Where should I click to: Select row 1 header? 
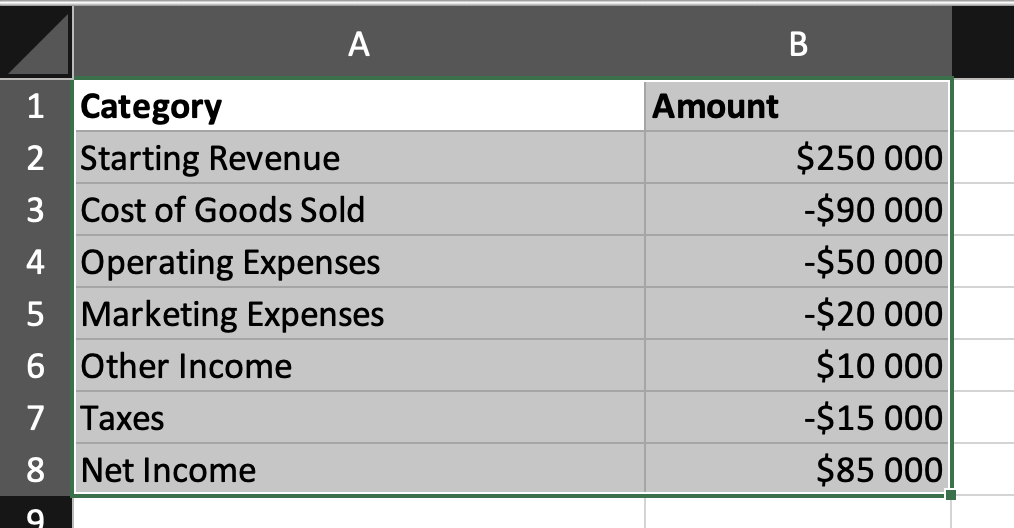click(x=36, y=106)
